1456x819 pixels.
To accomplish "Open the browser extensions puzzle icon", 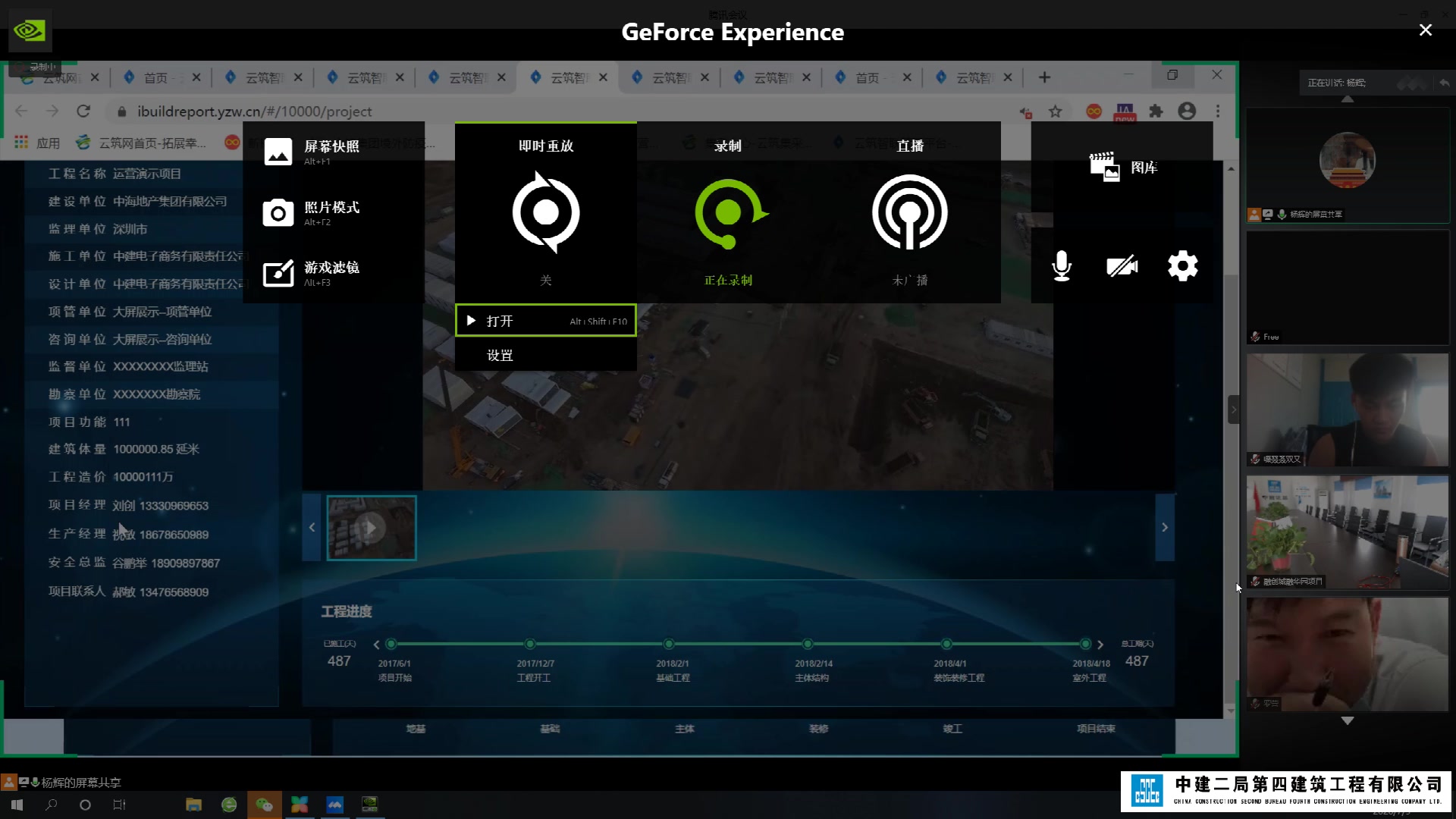I will [x=1156, y=111].
